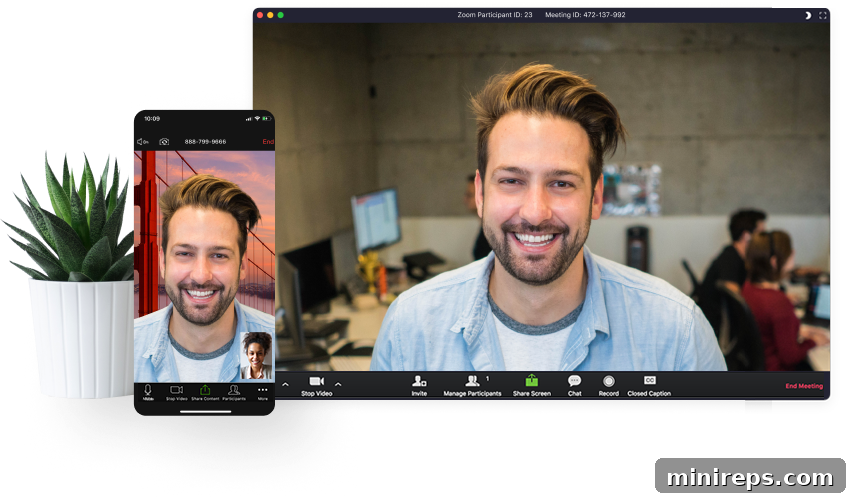Expand the video options arrow right of Stop Video
Viewport: 847px width, 499px height.
[338, 385]
